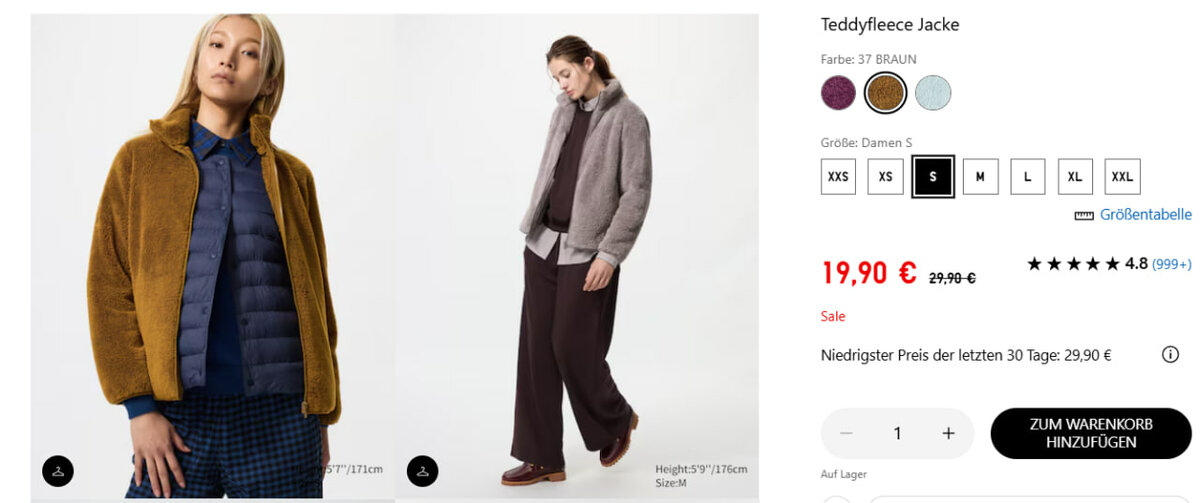Image resolution: width=1200 pixels, height=503 pixels.
Task: Choose size M
Action: click(980, 177)
